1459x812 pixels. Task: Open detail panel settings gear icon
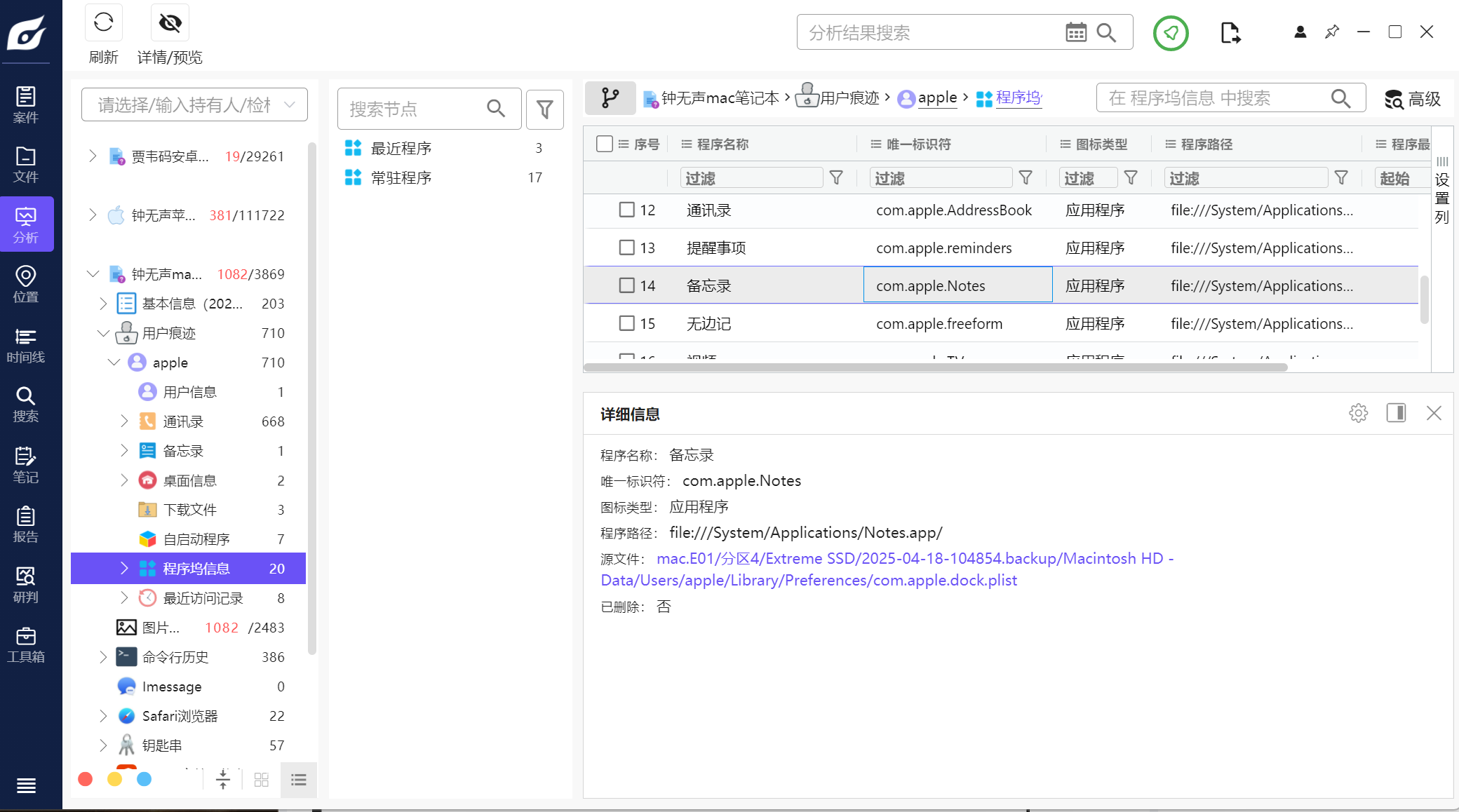(1358, 413)
